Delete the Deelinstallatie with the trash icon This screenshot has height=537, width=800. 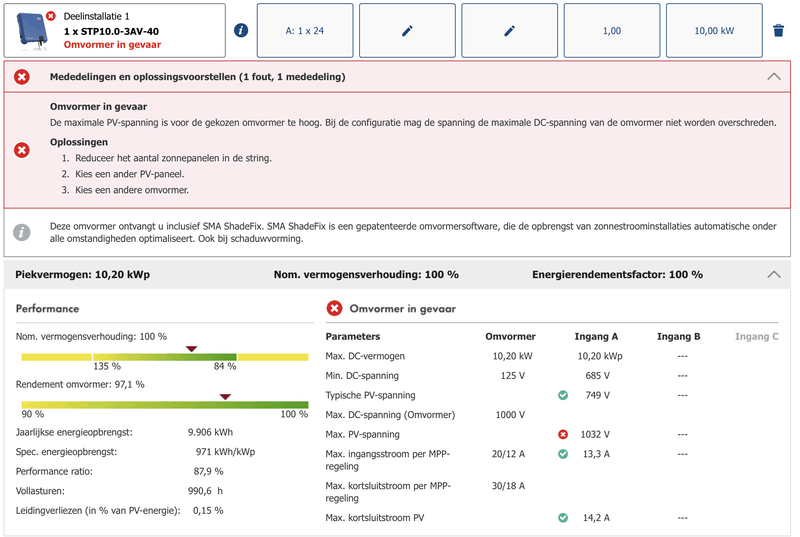pyautogui.click(x=778, y=31)
